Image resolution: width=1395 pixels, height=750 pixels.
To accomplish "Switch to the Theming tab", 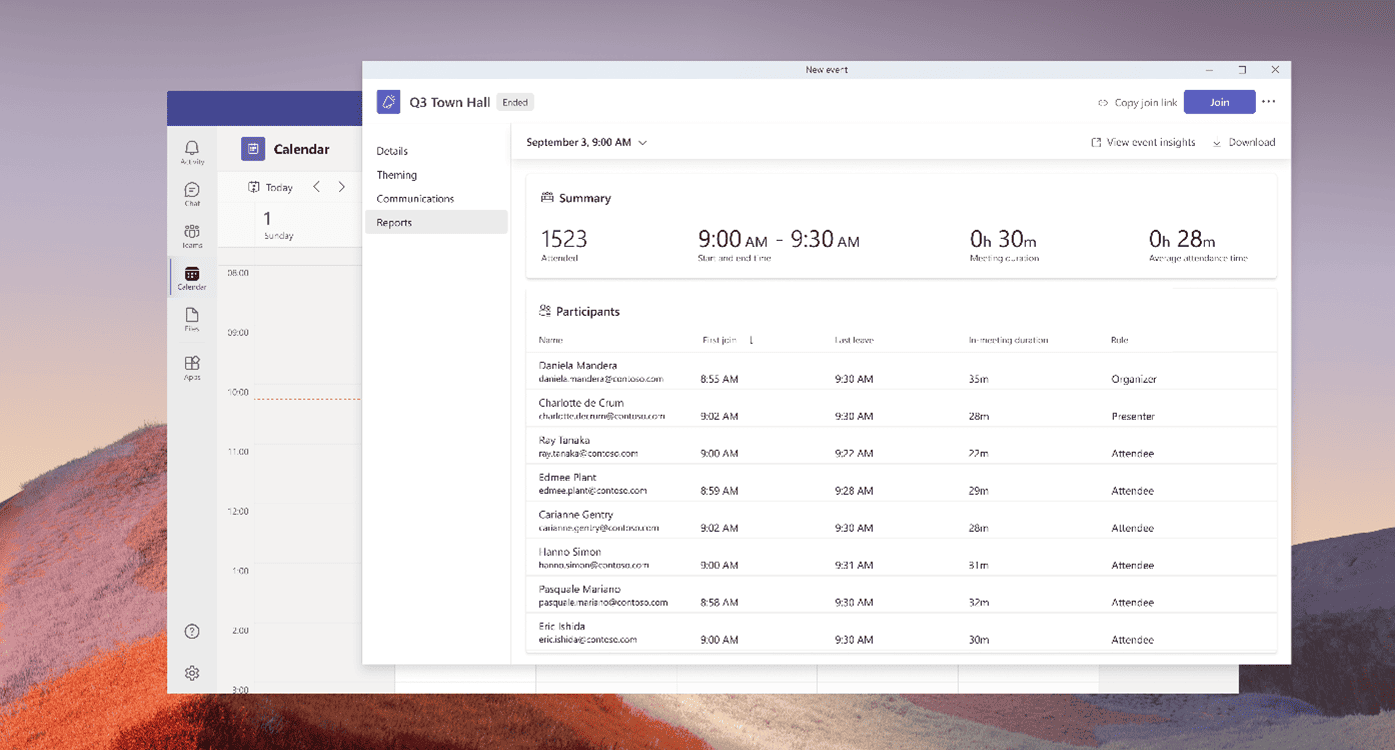I will pyautogui.click(x=397, y=174).
